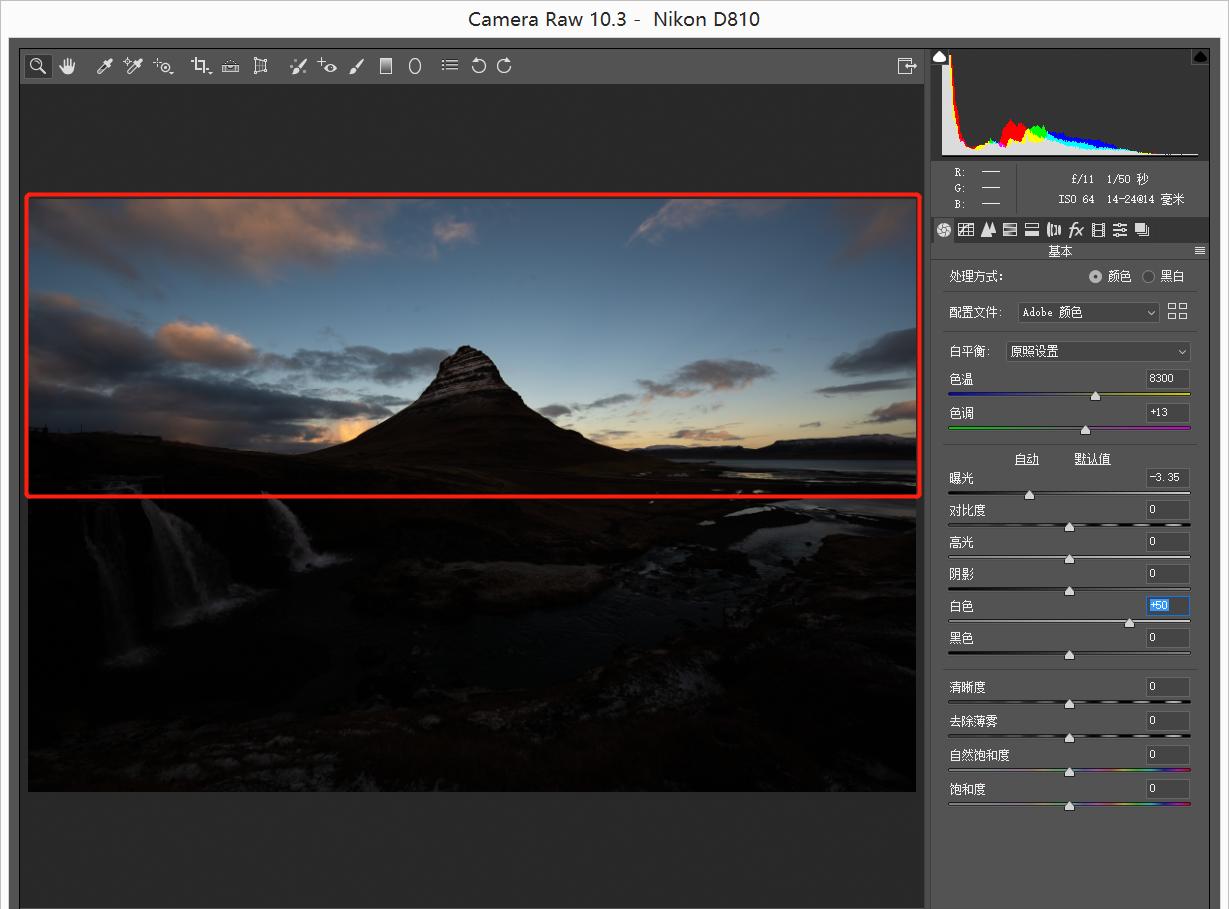This screenshot has height=909, width=1229.
Task: Select the 黑白 treatment radio button
Action: pos(1148,277)
